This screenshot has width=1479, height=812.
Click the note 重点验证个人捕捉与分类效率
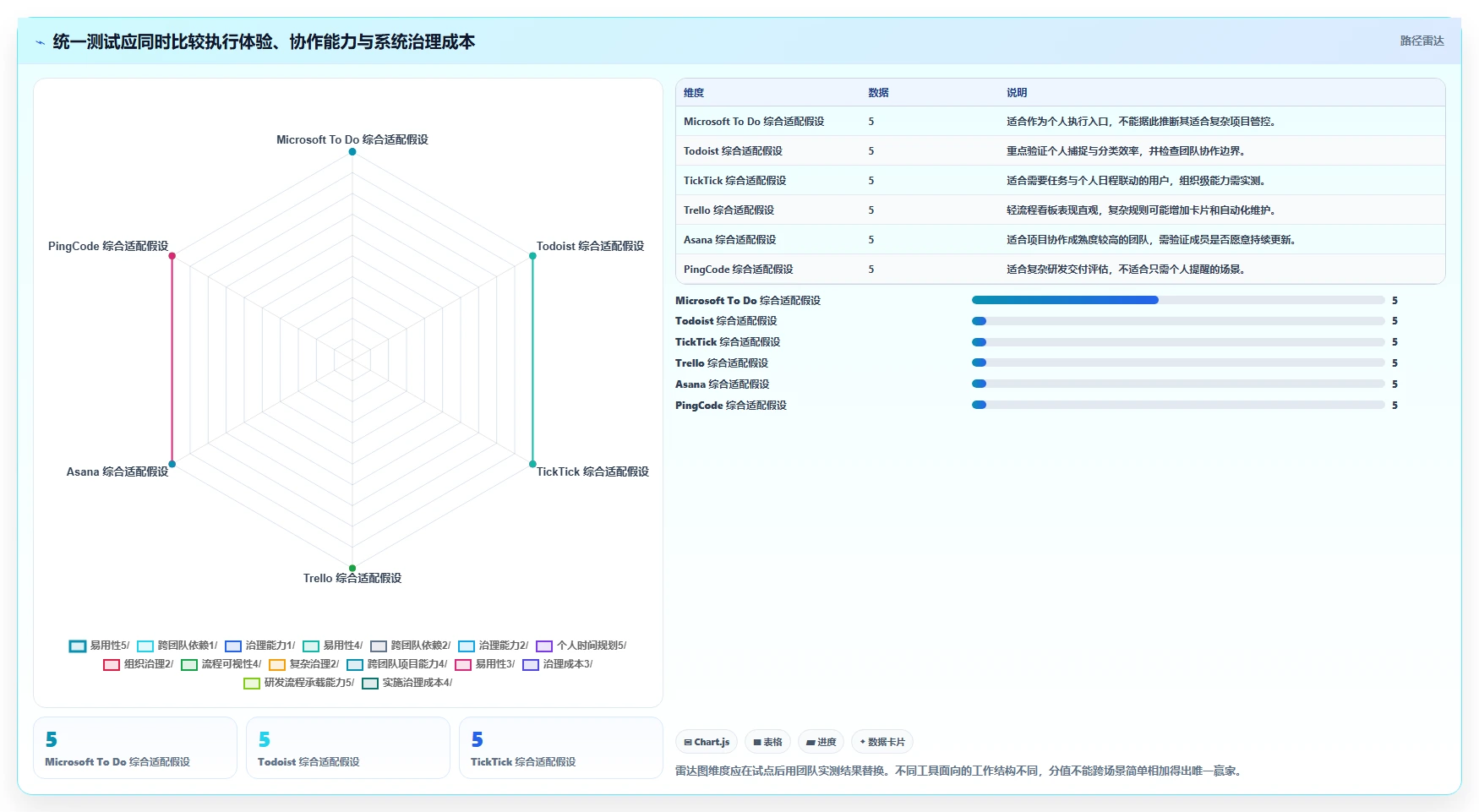tap(1126, 151)
